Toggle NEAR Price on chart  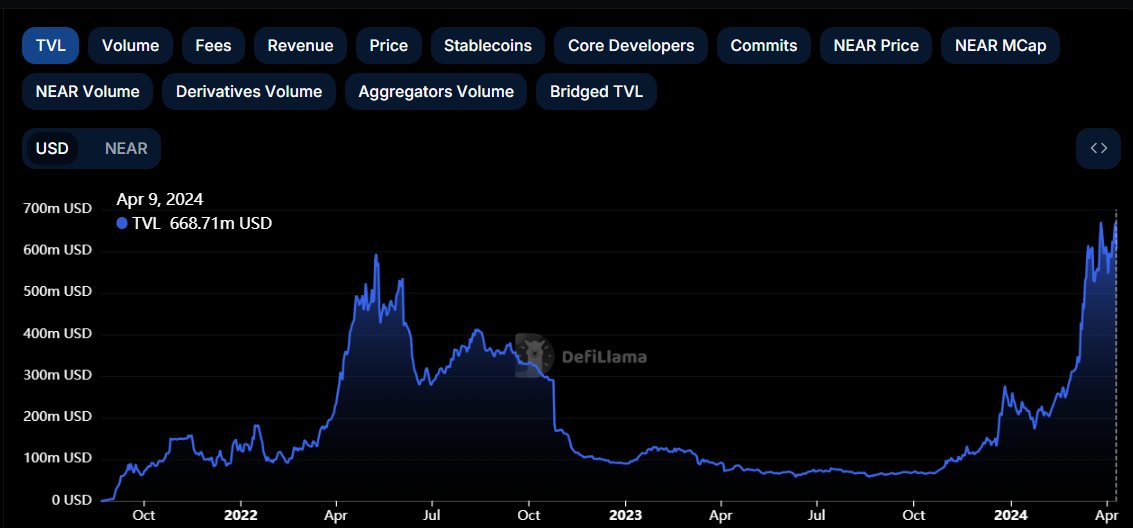coord(876,46)
